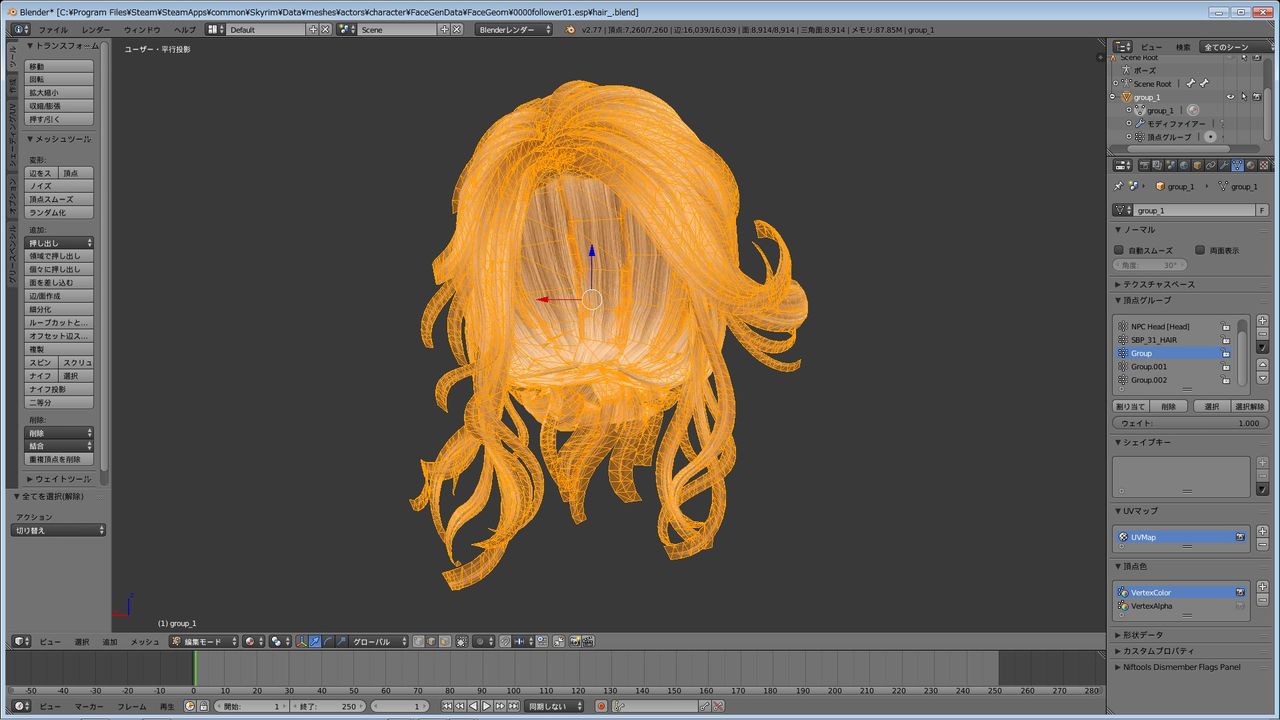The width and height of the screenshot is (1280, 720).
Task: Open the ファイル menu
Action: coord(53,30)
